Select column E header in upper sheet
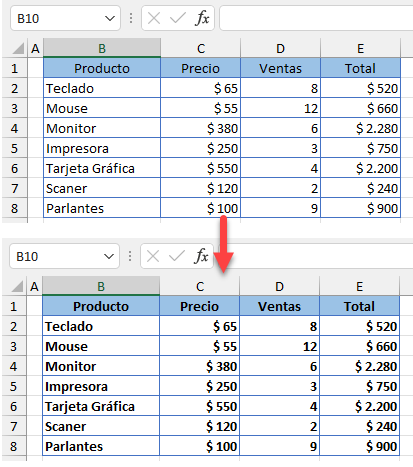The image size is (413, 467). (x=361, y=49)
